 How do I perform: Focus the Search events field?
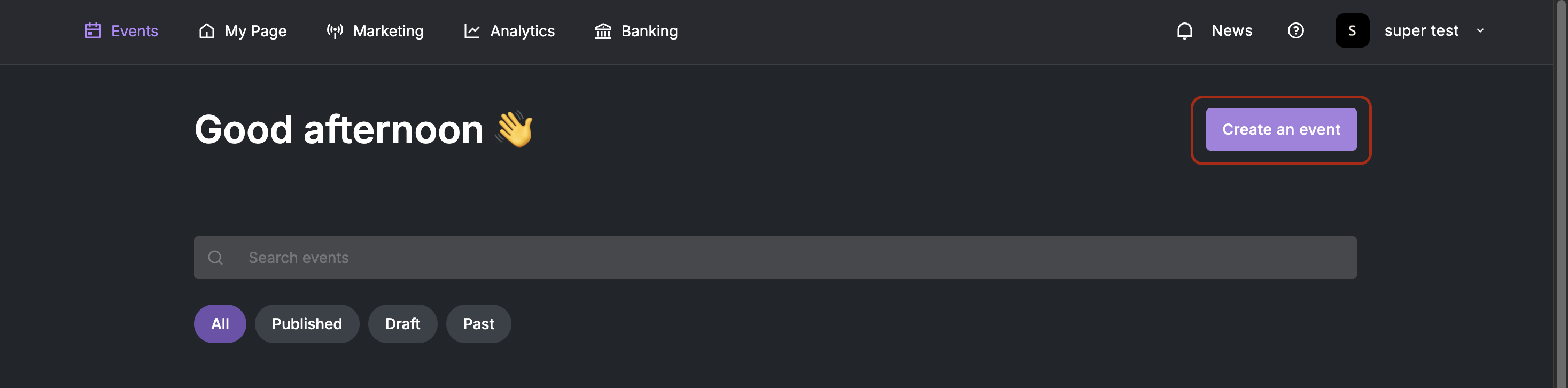[x=775, y=258]
